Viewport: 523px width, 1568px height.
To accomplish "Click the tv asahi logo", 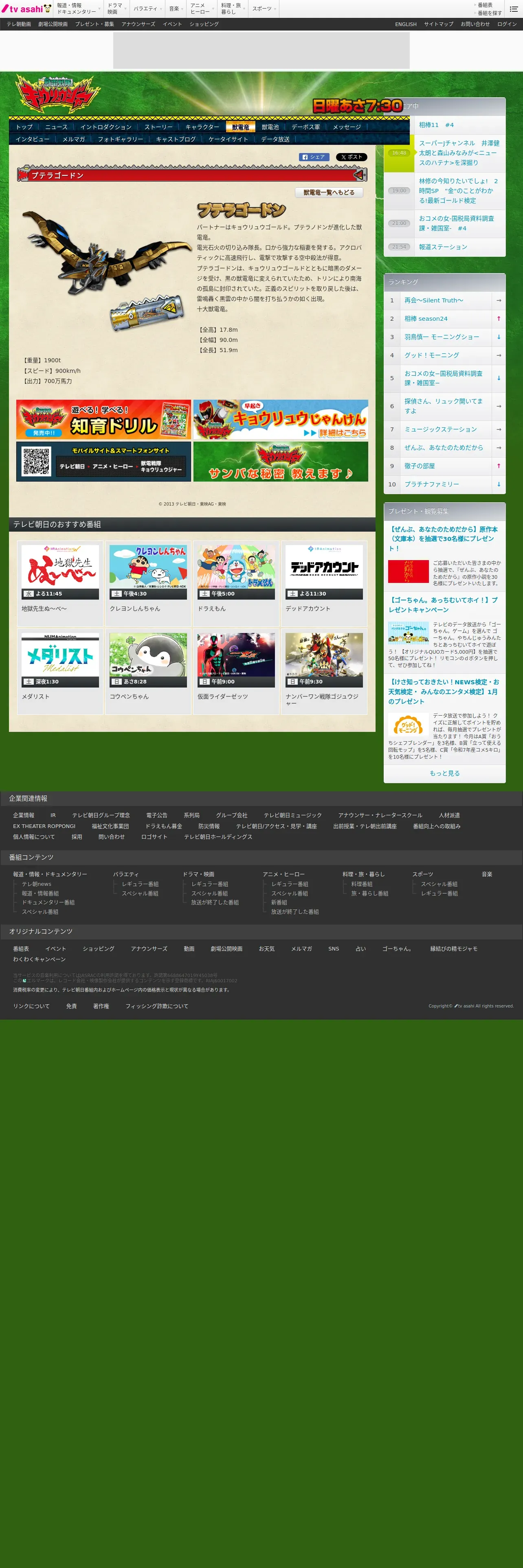I will (x=26, y=9).
